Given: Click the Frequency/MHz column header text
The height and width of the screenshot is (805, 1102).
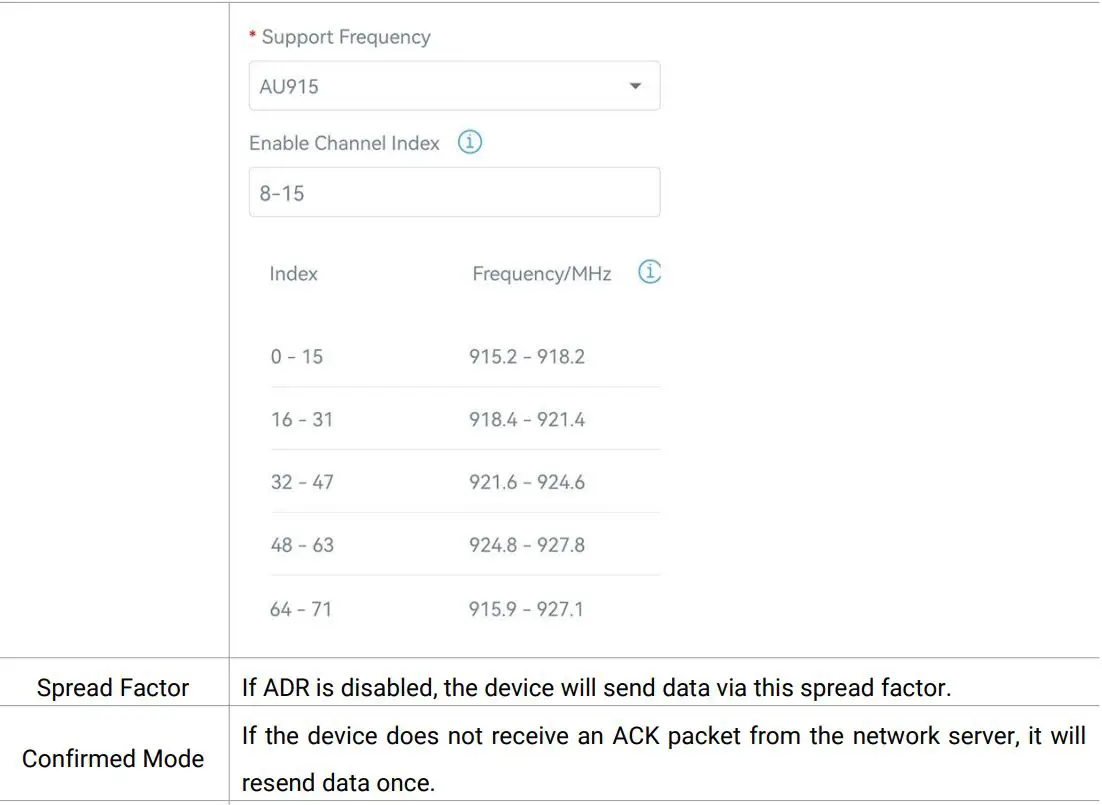Looking at the screenshot, I should [541, 273].
